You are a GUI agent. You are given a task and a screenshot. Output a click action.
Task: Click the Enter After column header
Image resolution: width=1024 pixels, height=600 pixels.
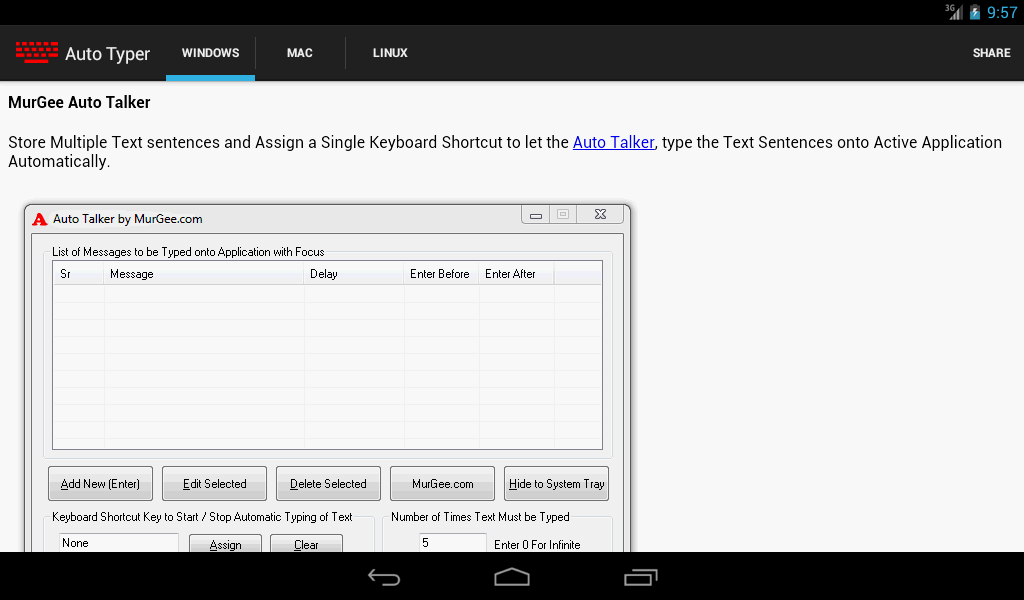pyautogui.click(x=517, y=274)
